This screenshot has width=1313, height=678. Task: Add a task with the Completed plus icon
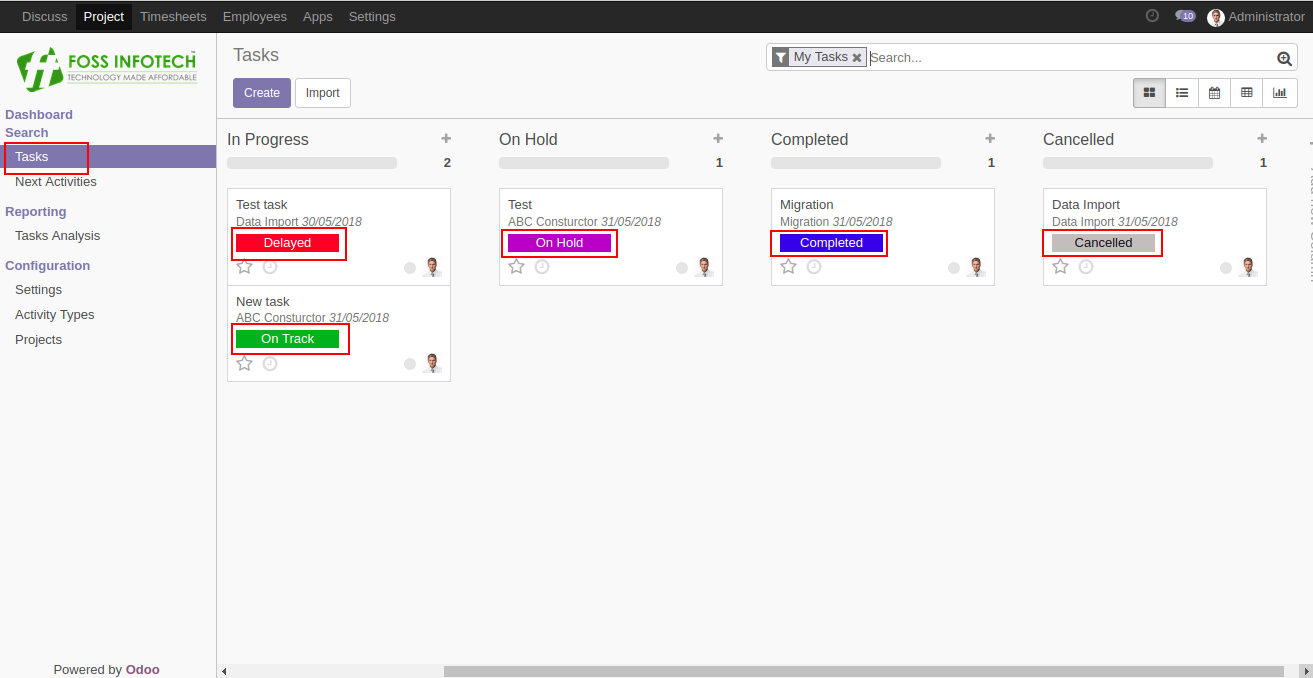tap(990, 139)
